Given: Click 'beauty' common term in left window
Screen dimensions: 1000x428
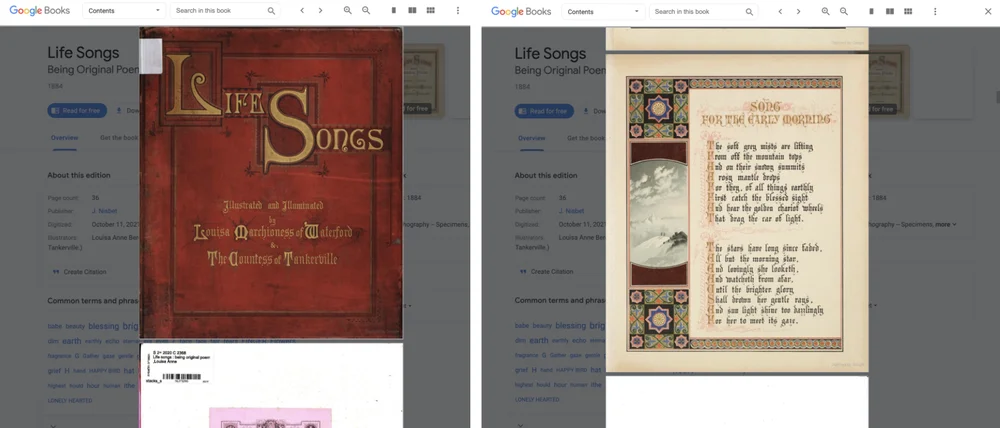Looking at the screenshot, I should (x=75, y=326).
